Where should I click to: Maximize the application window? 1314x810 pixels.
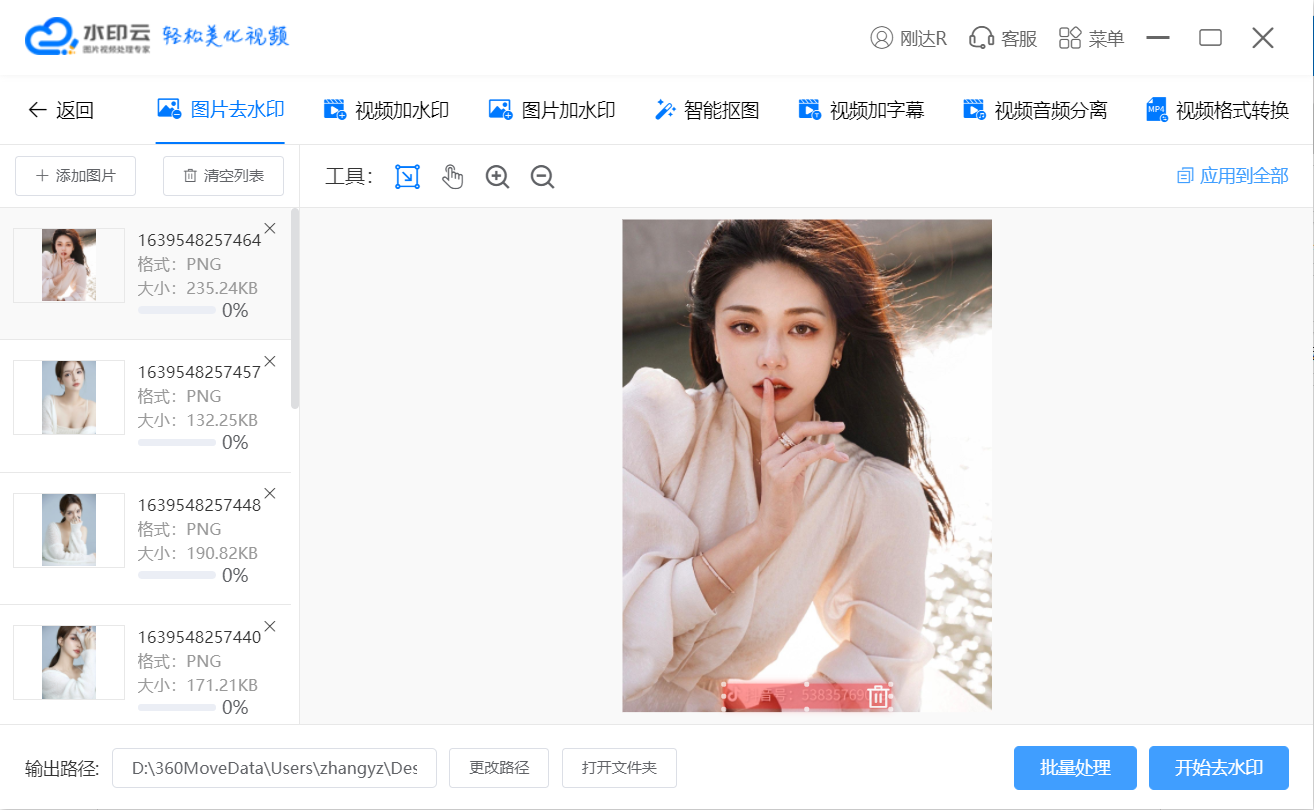(x=1210, y=38)
